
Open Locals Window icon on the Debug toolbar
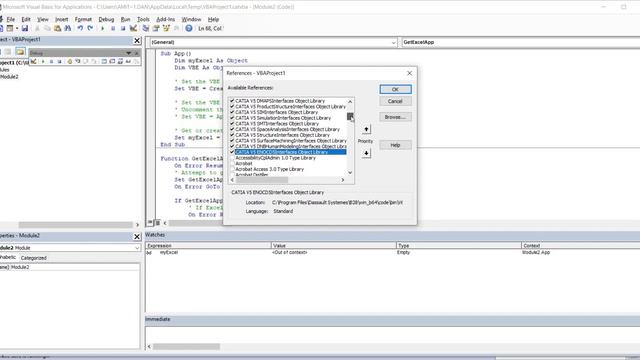104,61
